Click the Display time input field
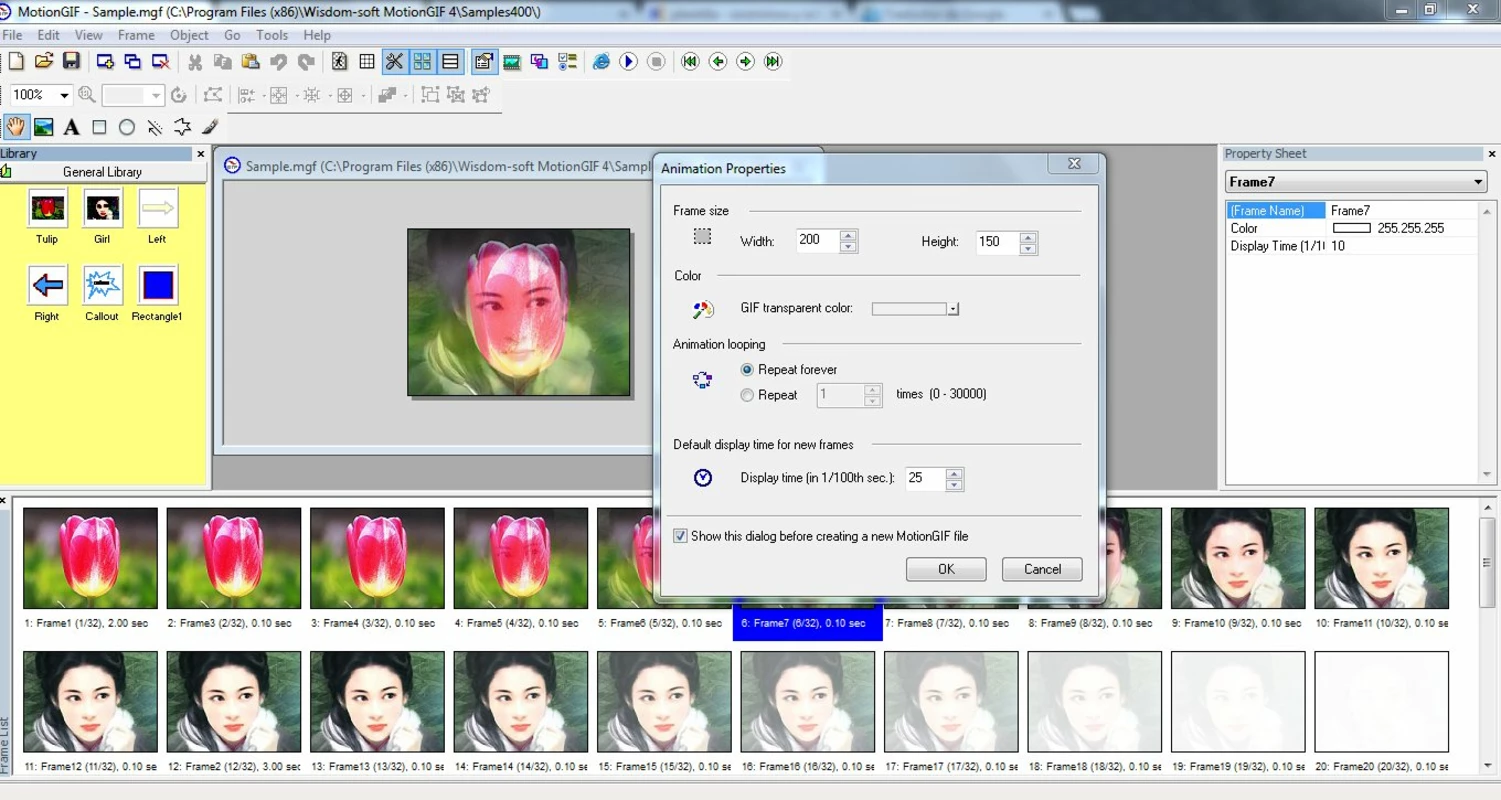 (x=925, y=478)
